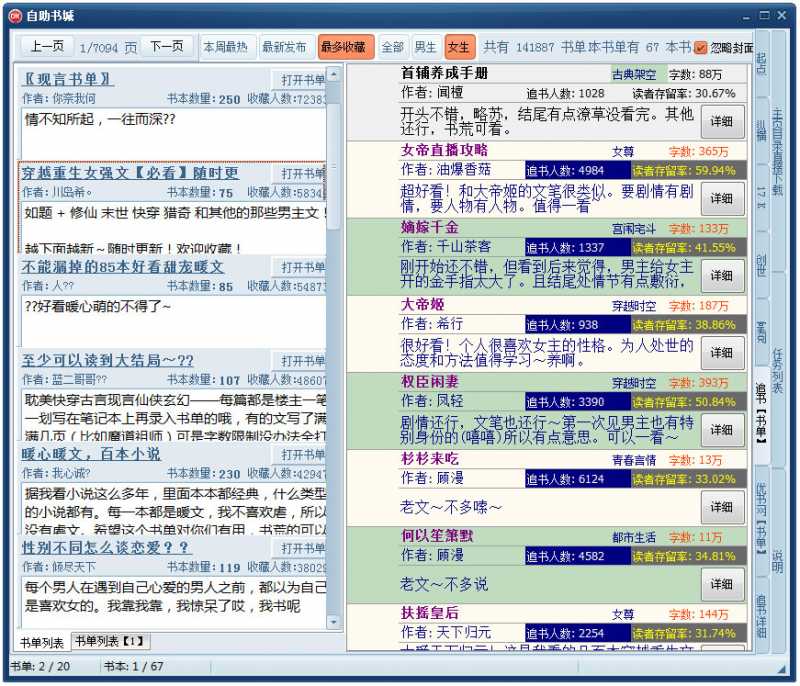Click the 自助书城 icon in the title bar

(x=16, y=14)
